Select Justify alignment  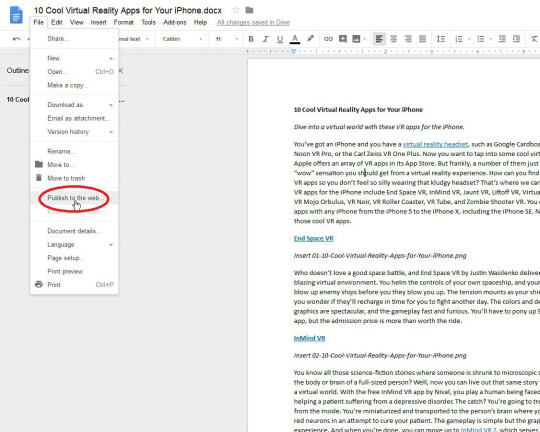[422, 39]
